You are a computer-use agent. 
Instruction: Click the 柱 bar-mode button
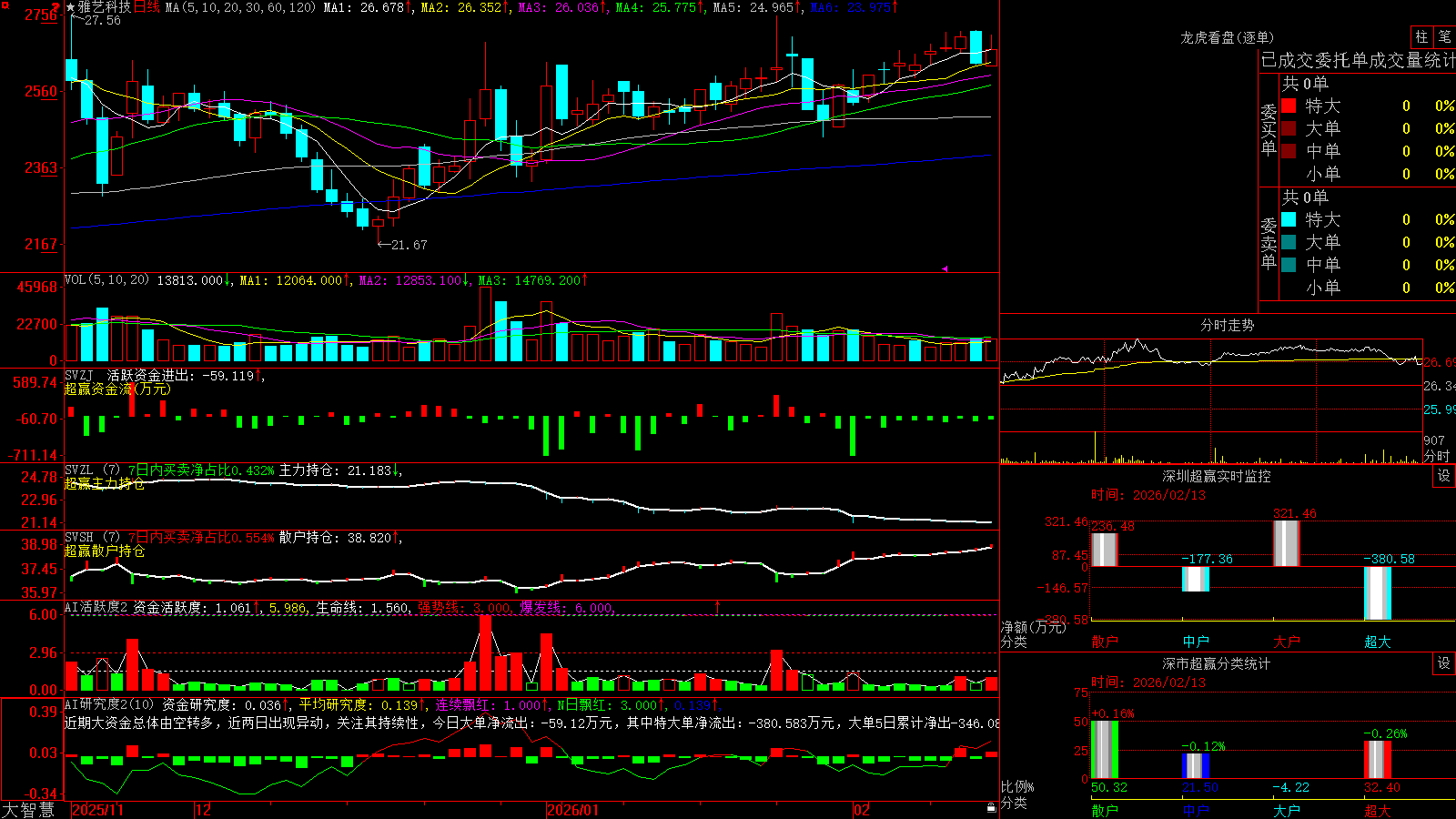coord(1421,36)
